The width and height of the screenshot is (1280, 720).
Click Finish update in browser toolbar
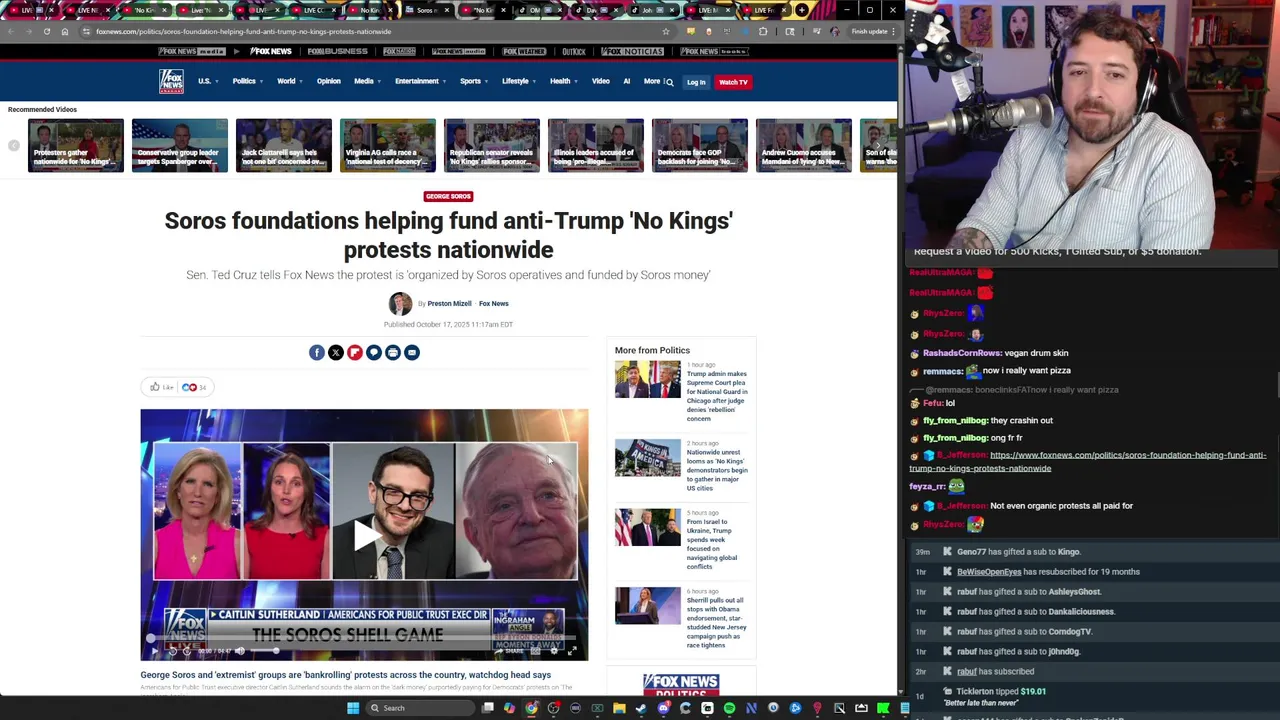[869, 31]
